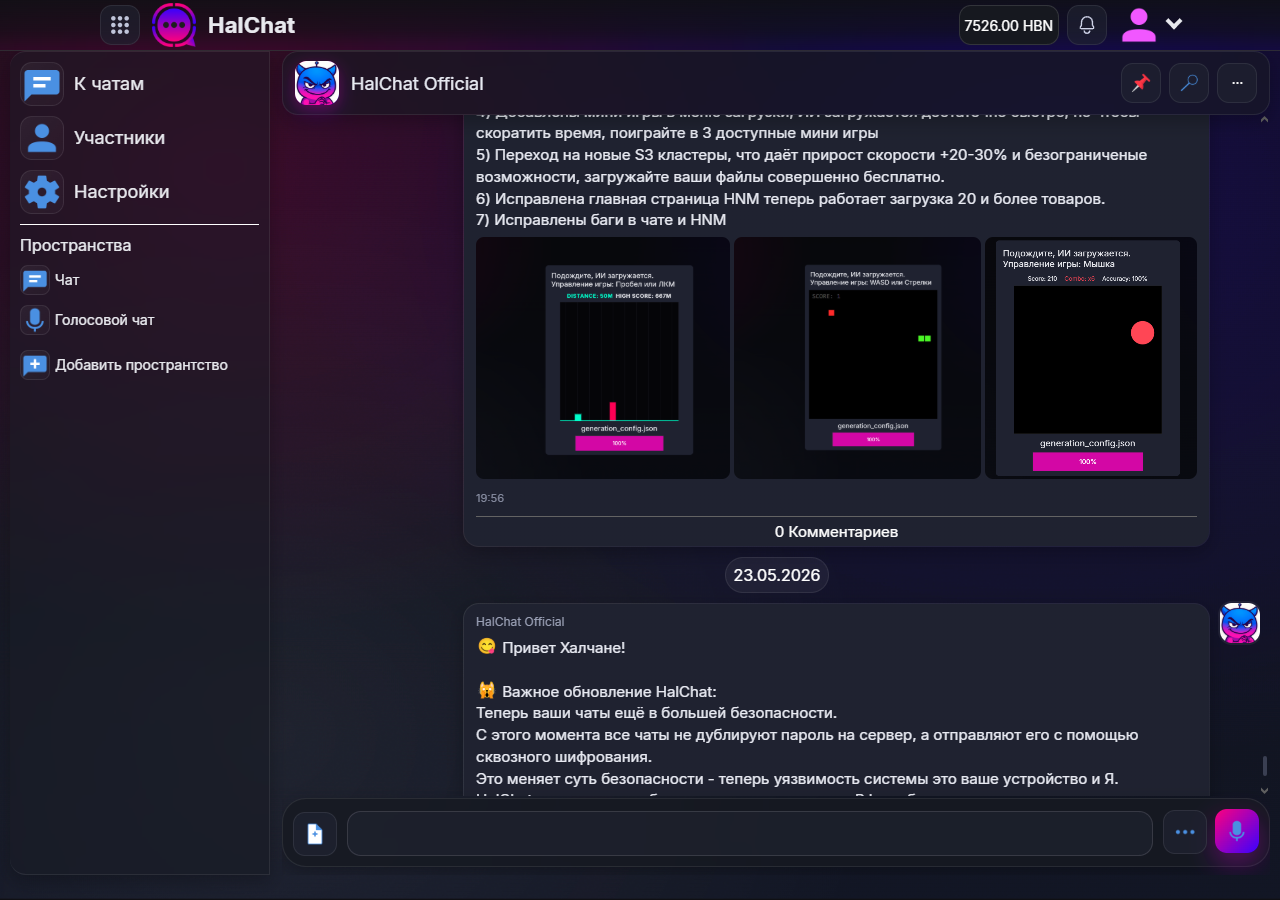Viewport: 1280px width, 900px height.
Task: Open the apps grid menu icon
Action: click(120, 25)
